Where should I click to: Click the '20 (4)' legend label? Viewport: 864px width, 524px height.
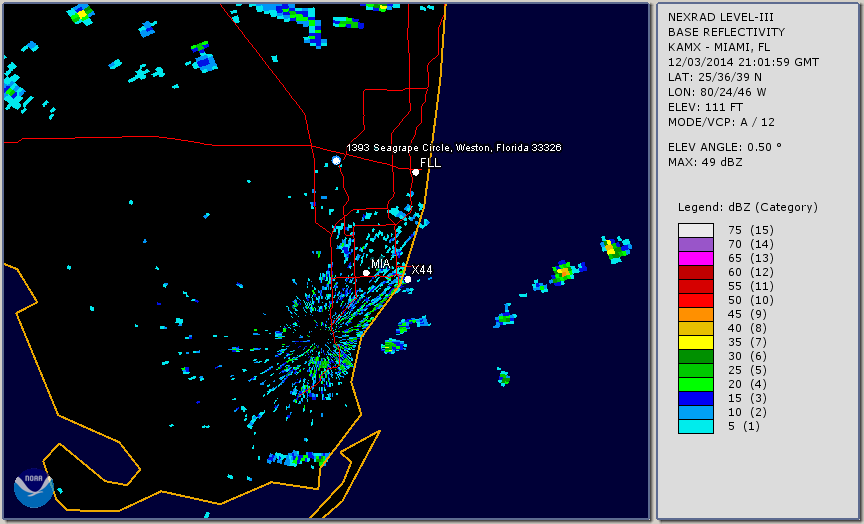tap(747, 384)
